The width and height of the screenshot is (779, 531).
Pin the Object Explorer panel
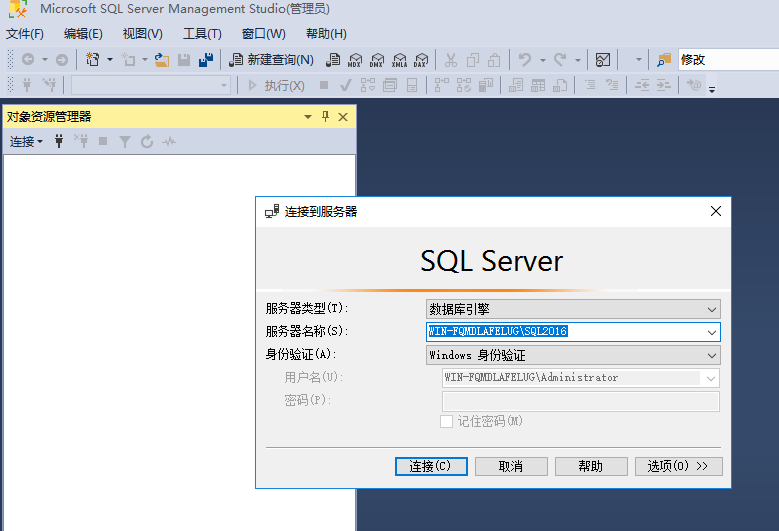tap(325, 117)
